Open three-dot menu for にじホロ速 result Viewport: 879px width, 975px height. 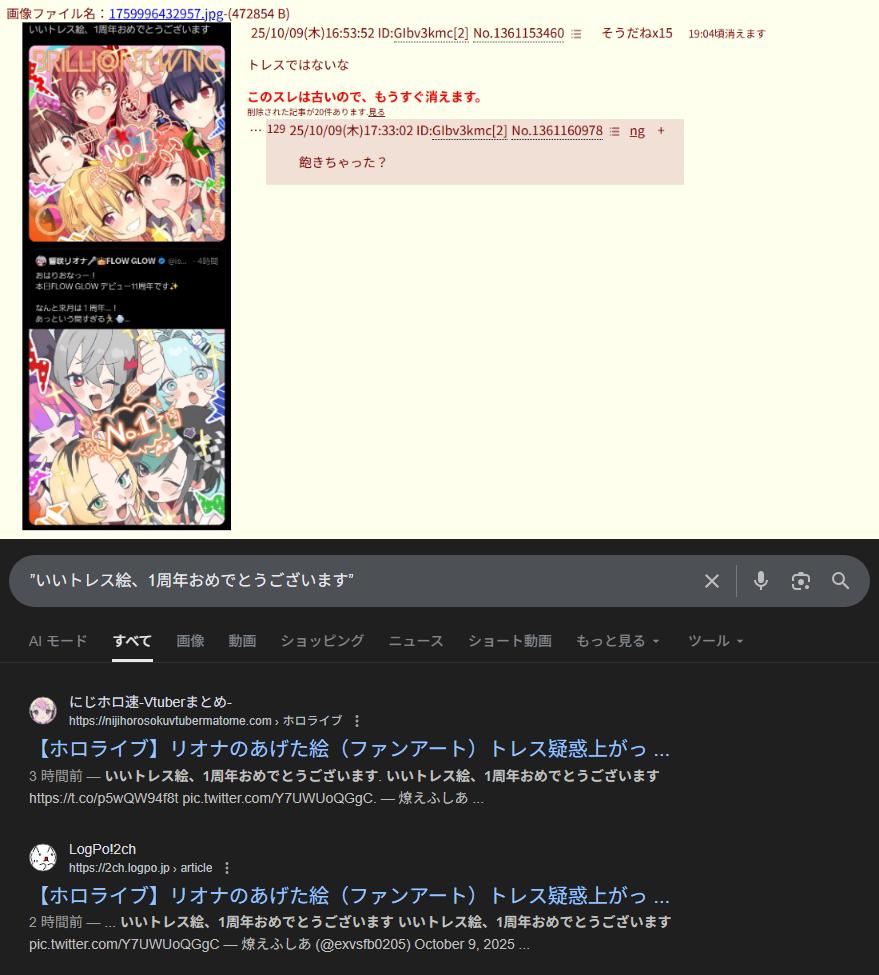click(x=357, y=721)
